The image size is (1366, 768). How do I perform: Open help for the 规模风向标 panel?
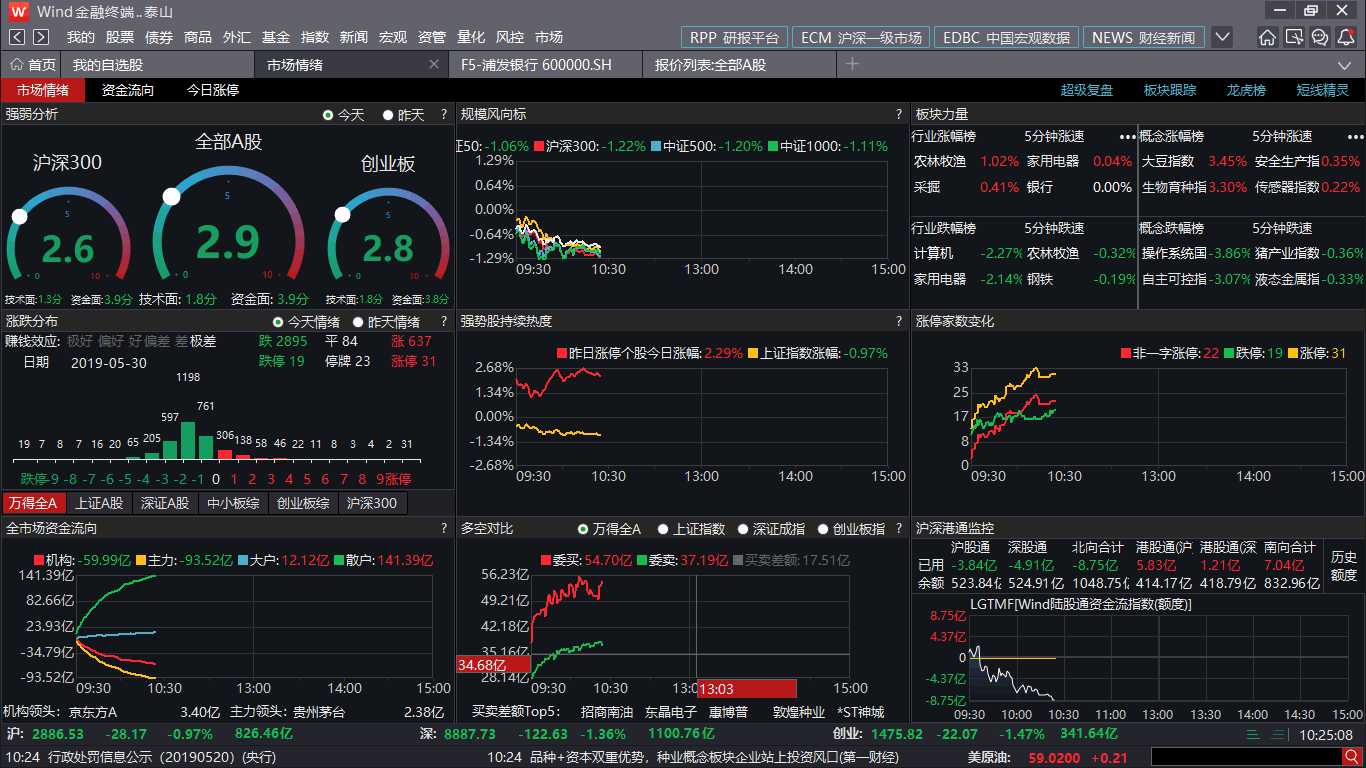[899, 115]
